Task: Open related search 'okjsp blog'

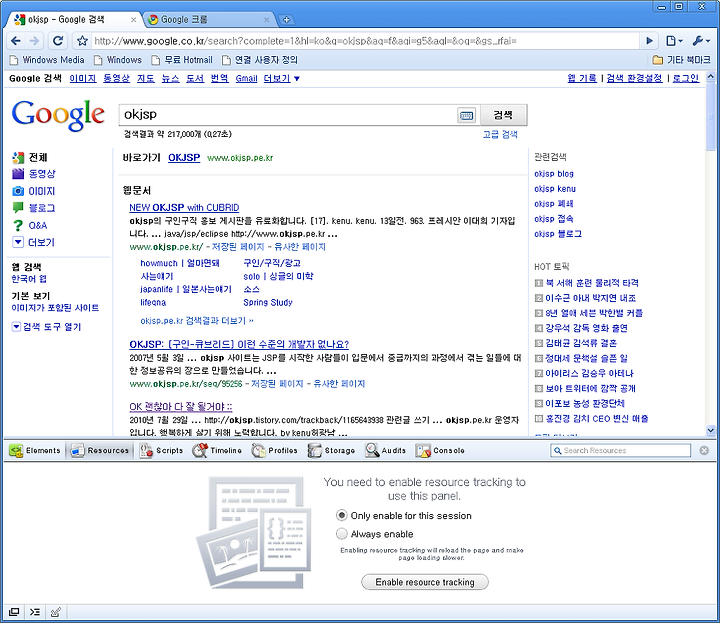Action: (554, 174)
